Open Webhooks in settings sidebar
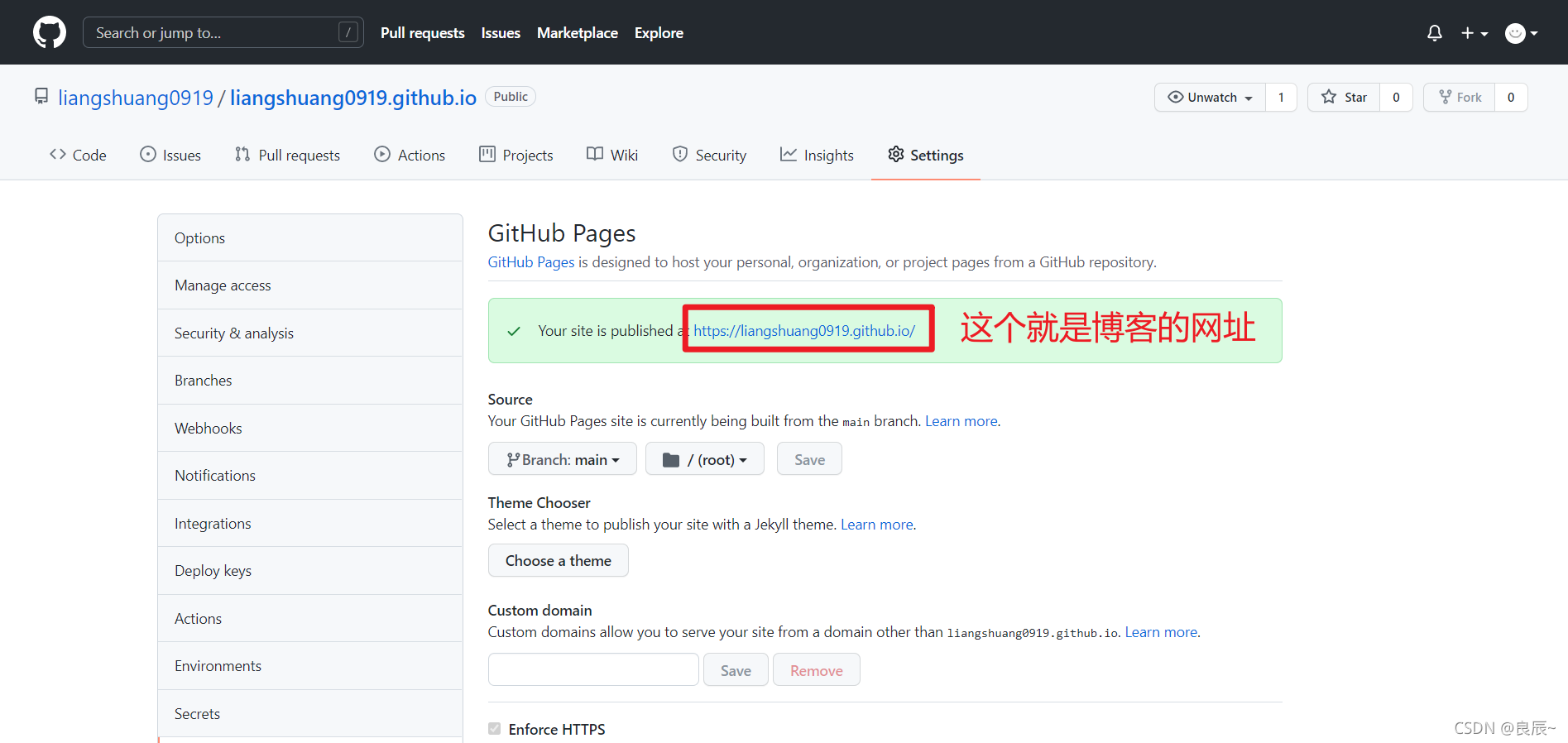1568x743 pixels. coord(310,429)
